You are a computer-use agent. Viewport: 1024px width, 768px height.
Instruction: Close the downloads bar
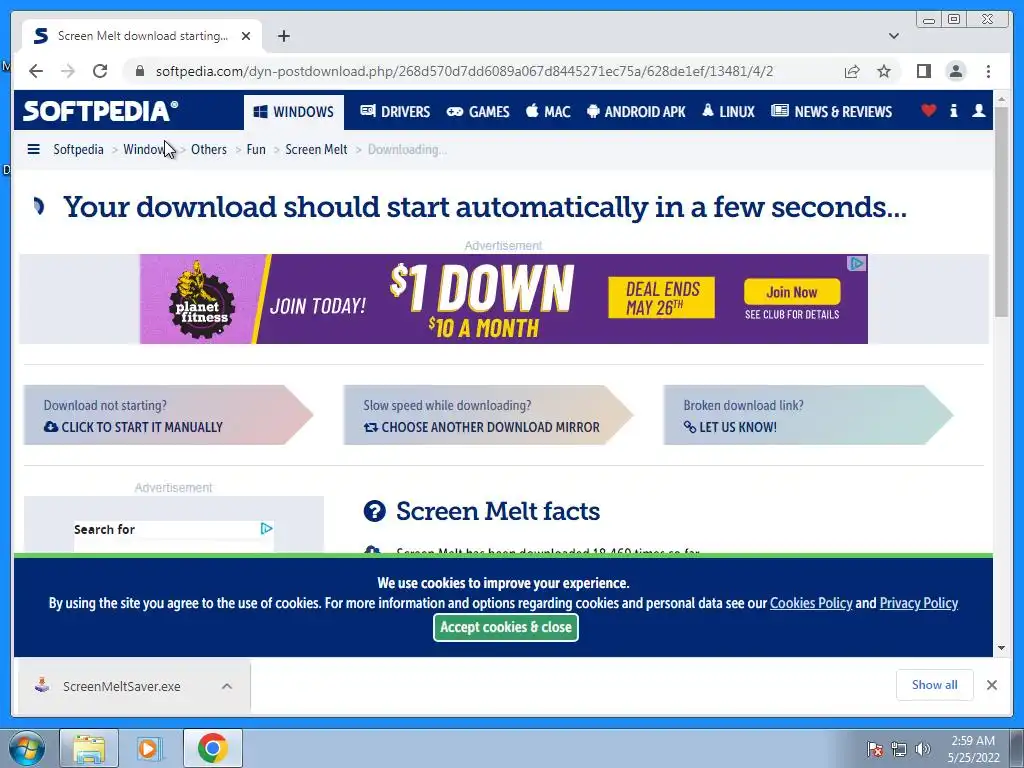point(991,685)
